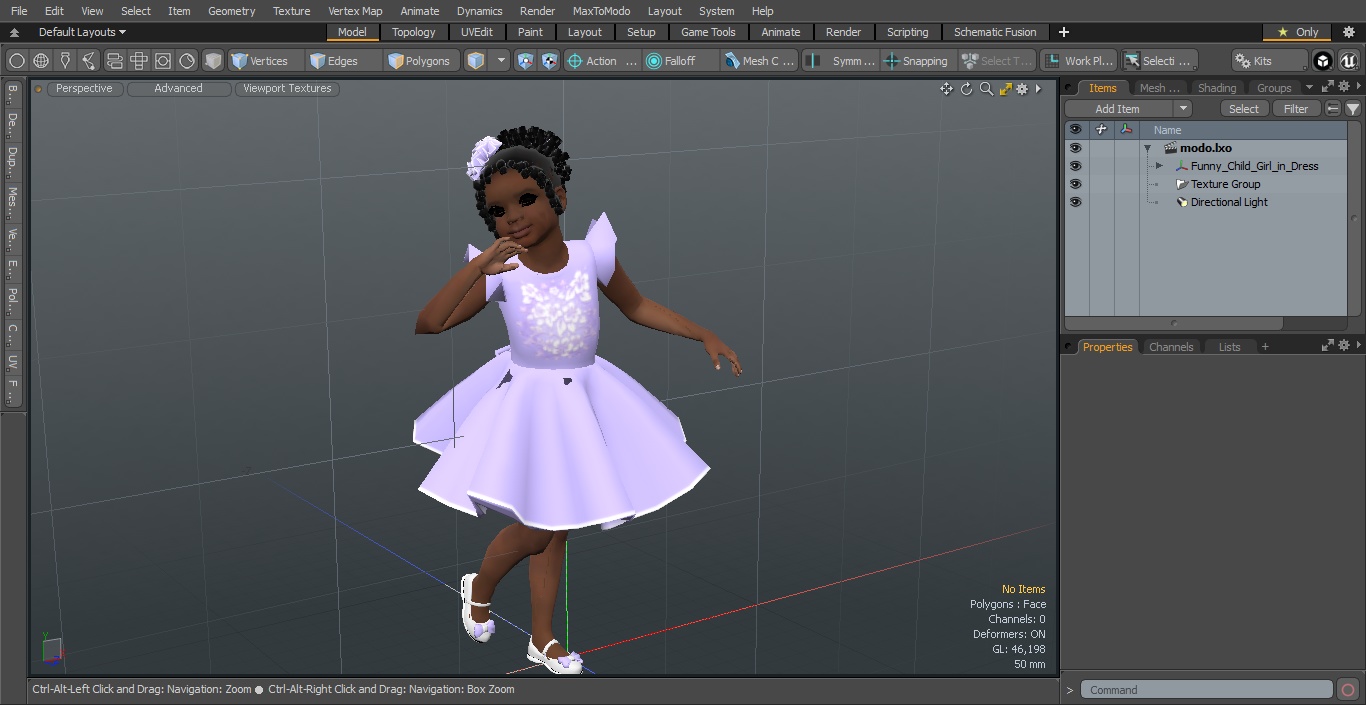This screenshot has width=1366, height=705.
Task: Click the Filter button in Items panel
Action: click(1296, 109)
